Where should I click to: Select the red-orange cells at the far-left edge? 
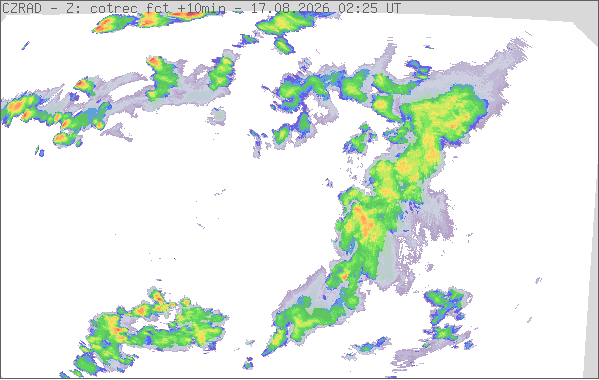pos(19,109)
